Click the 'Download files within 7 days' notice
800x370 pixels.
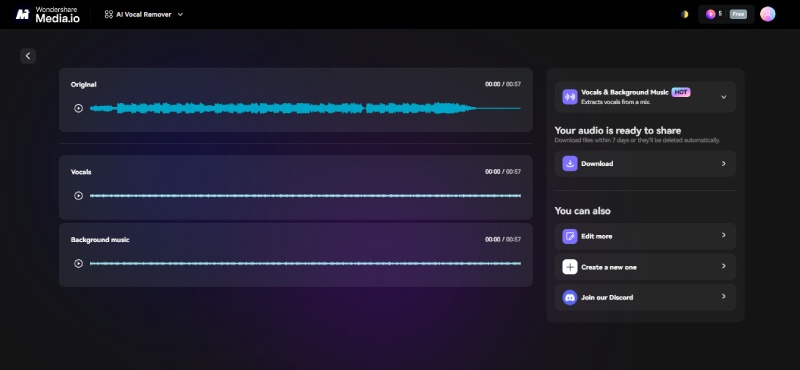(x=637, y=140)
